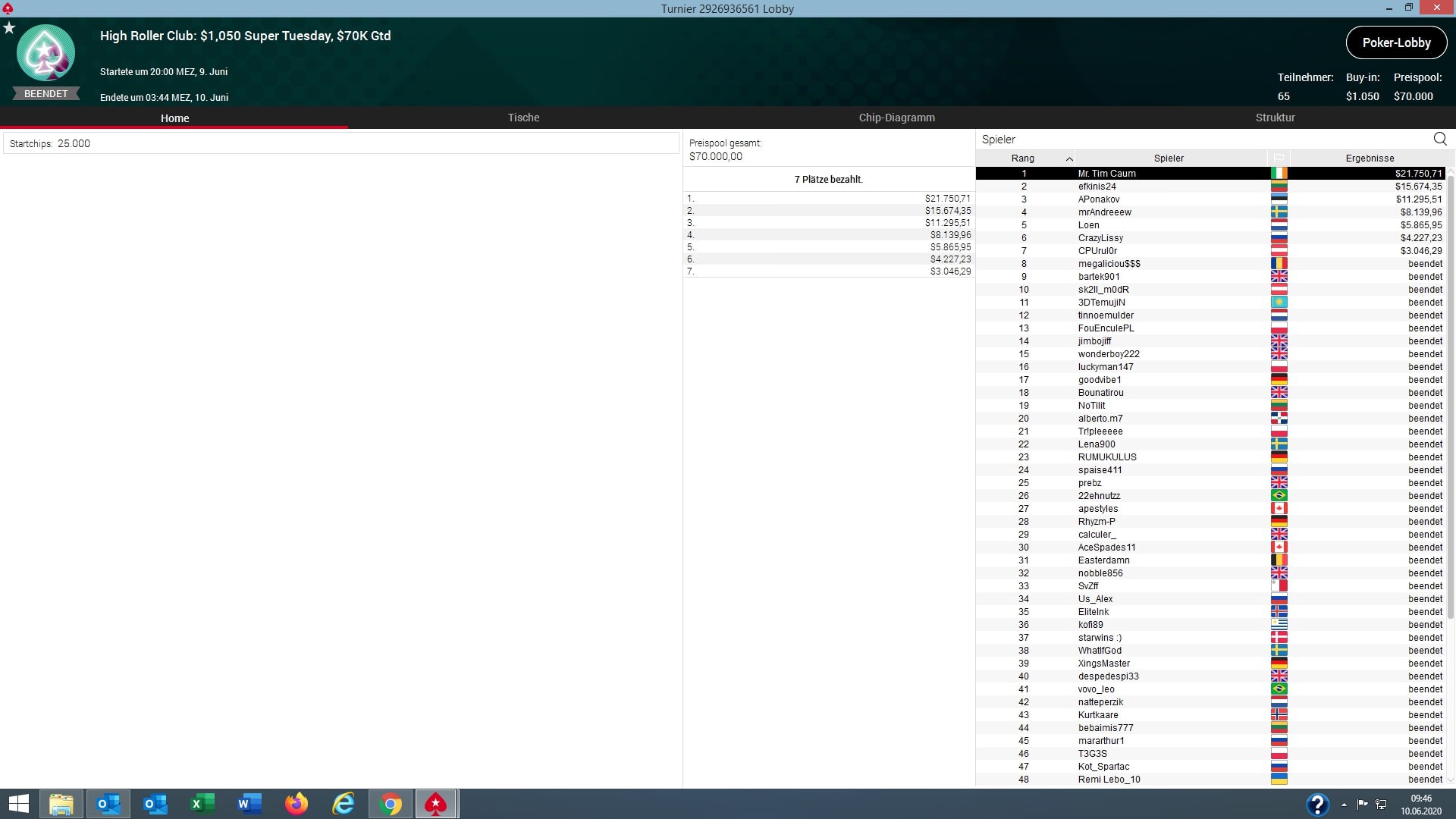
Task: Open Firefox from the taskbar
Action: 297,804
